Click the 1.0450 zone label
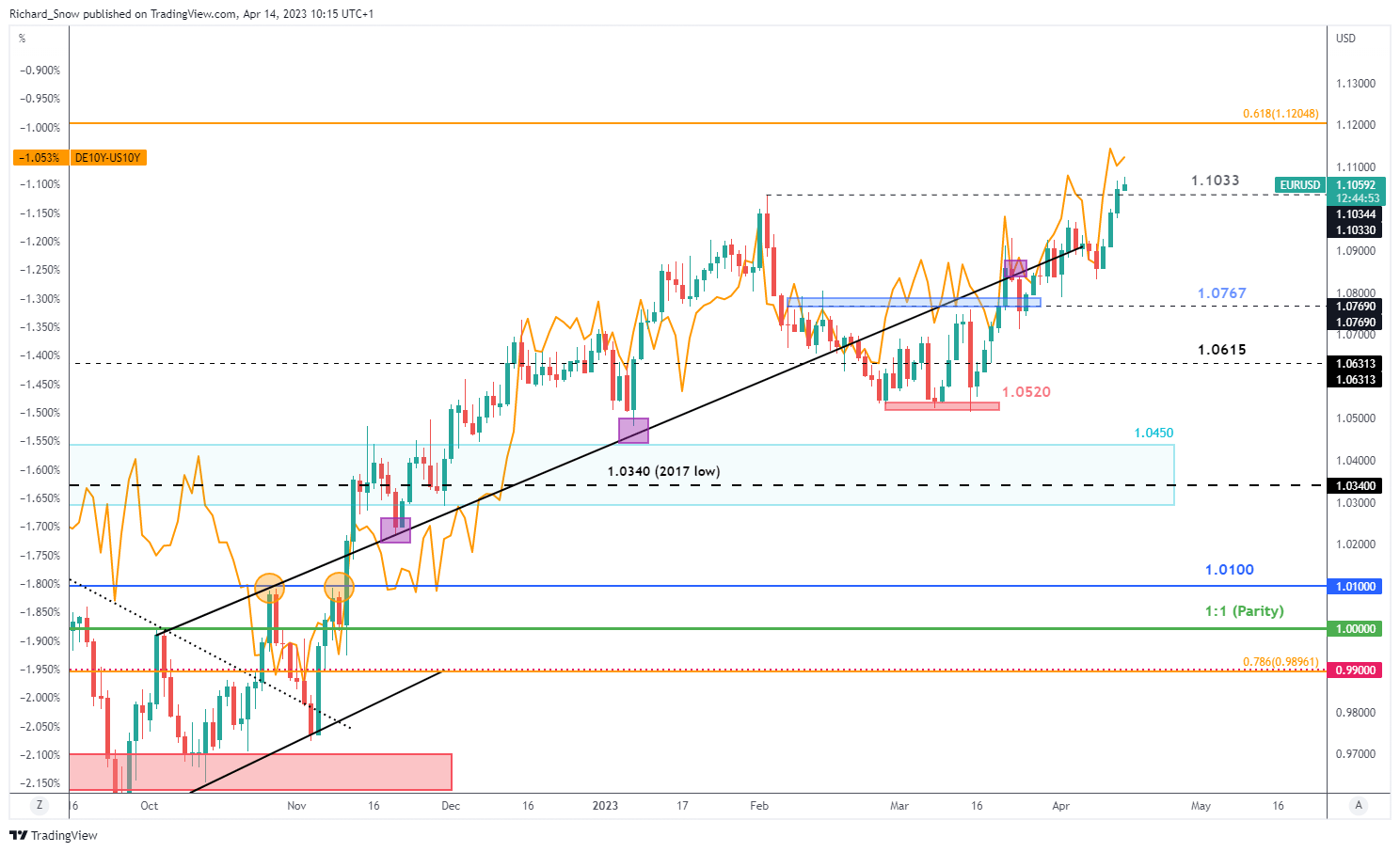The width and height of the screenshot is (1400, 852). [x=1153, y=434]
